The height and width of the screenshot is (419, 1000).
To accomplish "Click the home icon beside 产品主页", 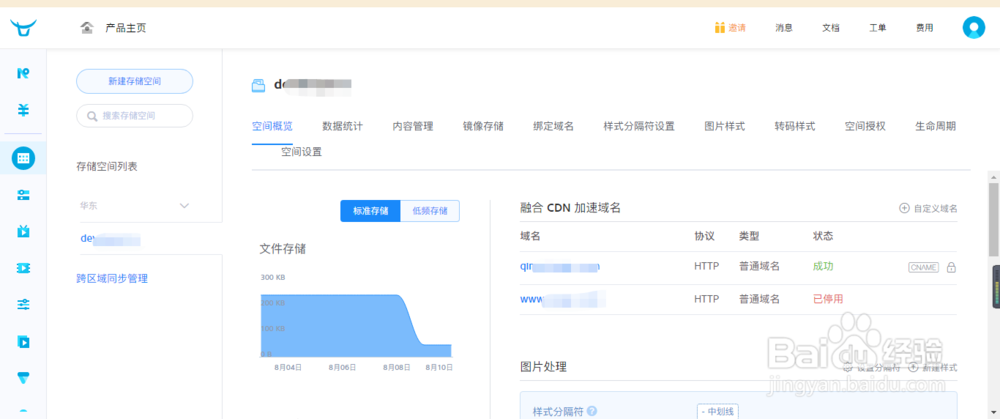I will (x=87, y=27).
